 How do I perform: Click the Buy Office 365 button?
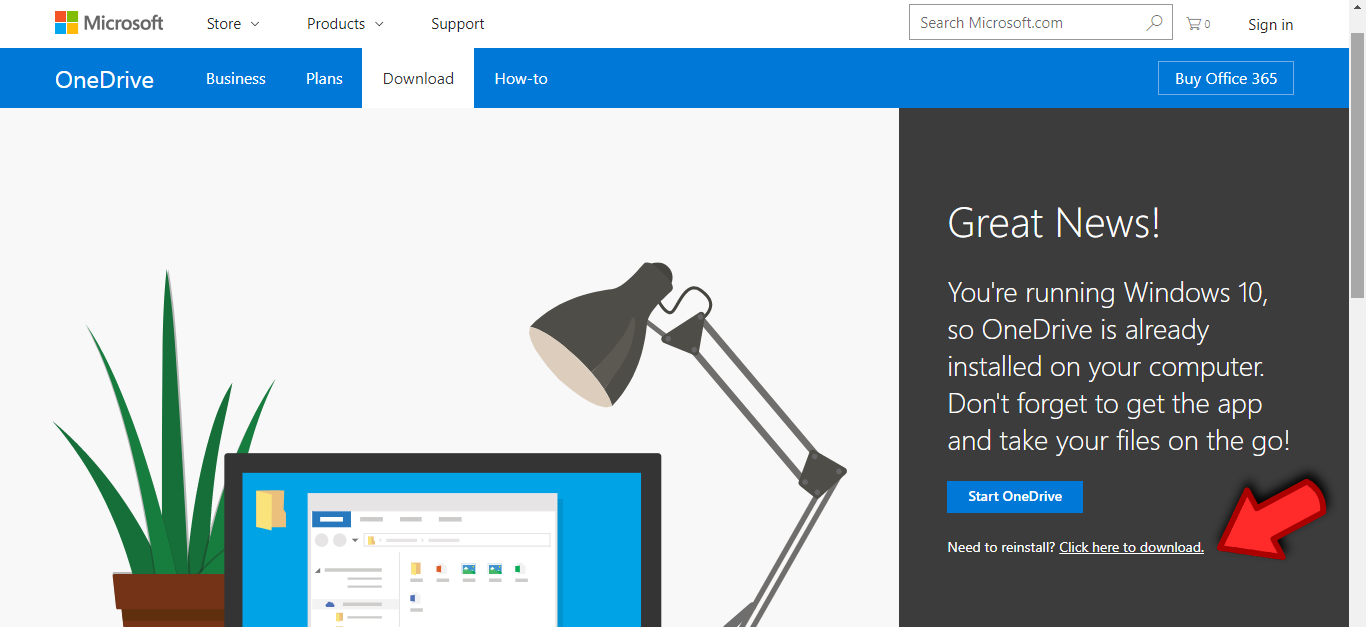(1226, 78)
